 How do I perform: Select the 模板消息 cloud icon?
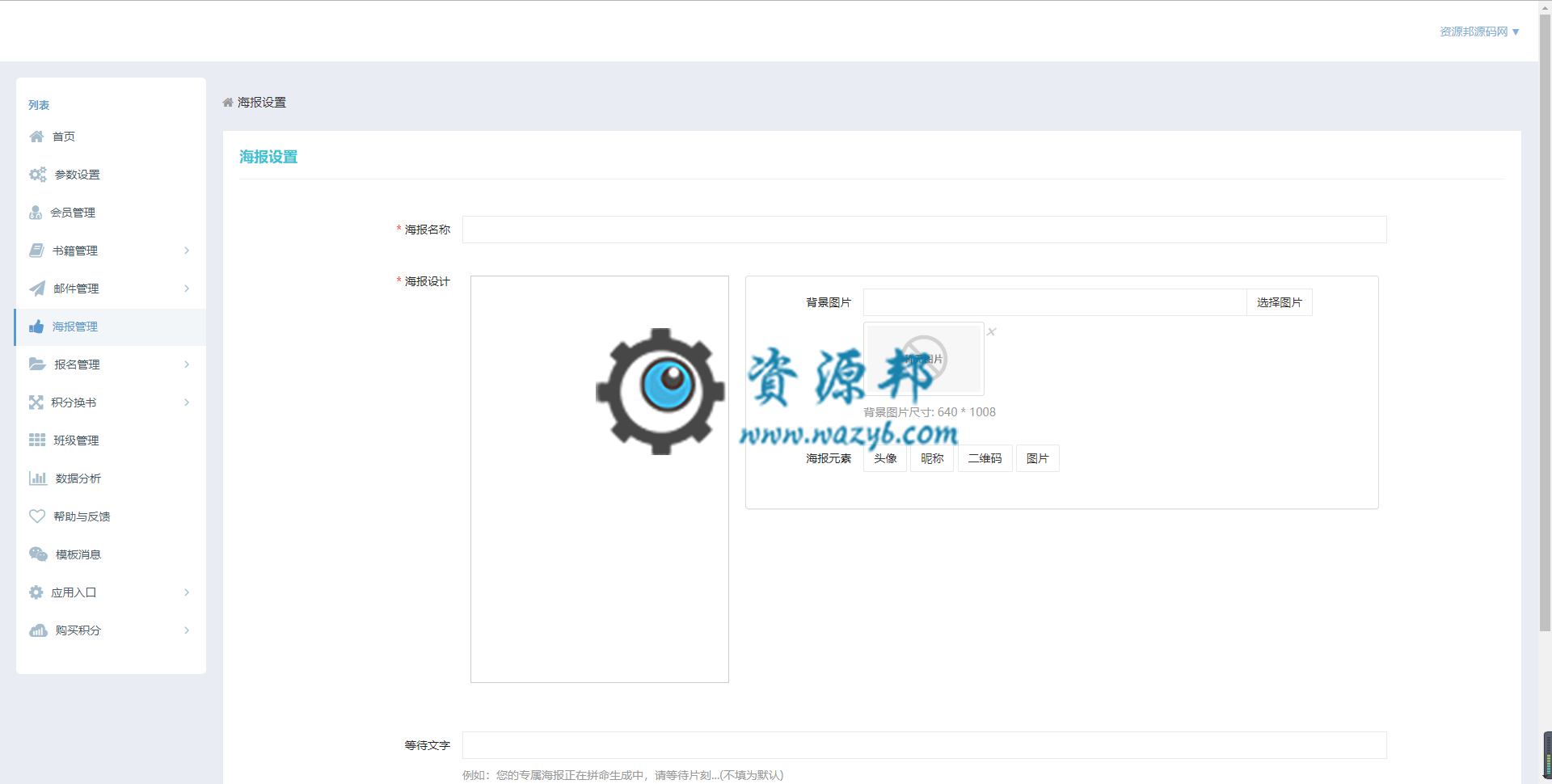(x=37, y=554)
